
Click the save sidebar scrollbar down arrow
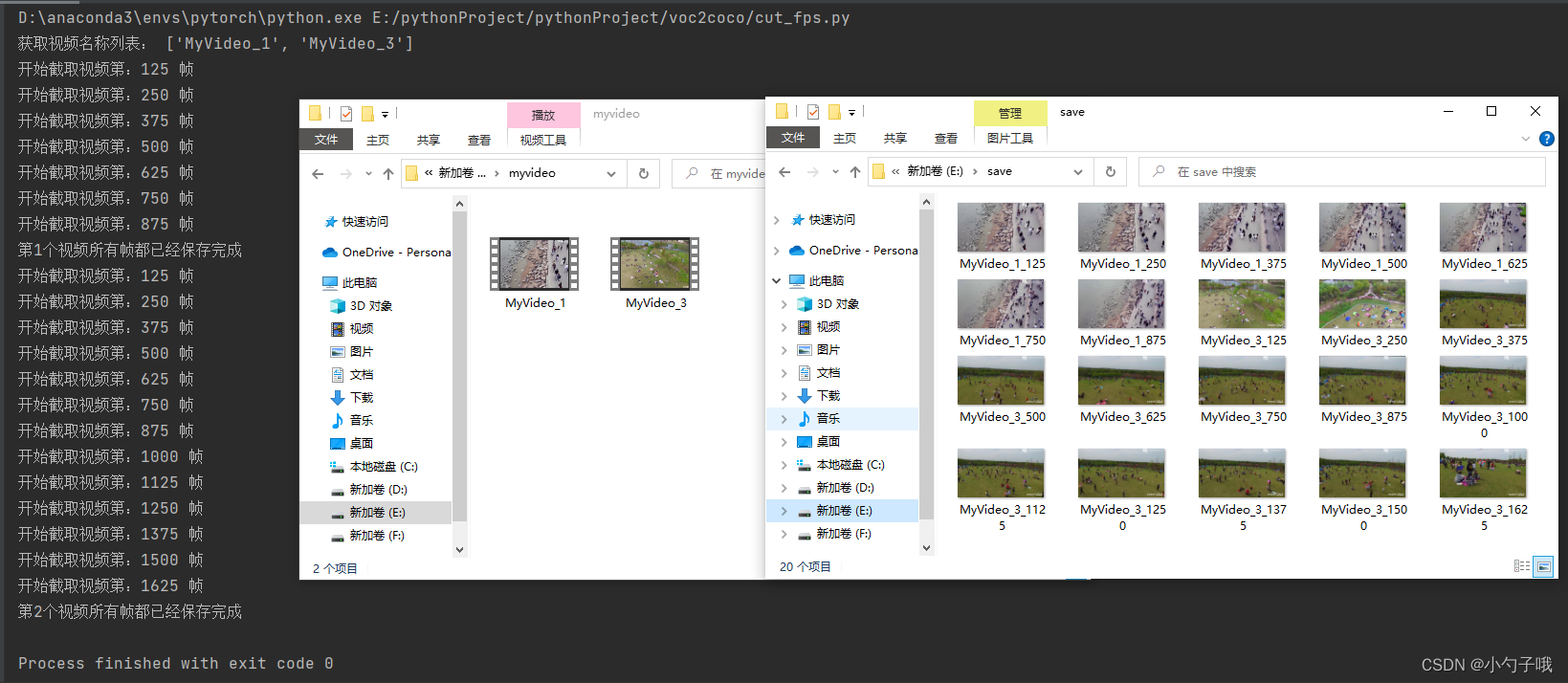926,548
